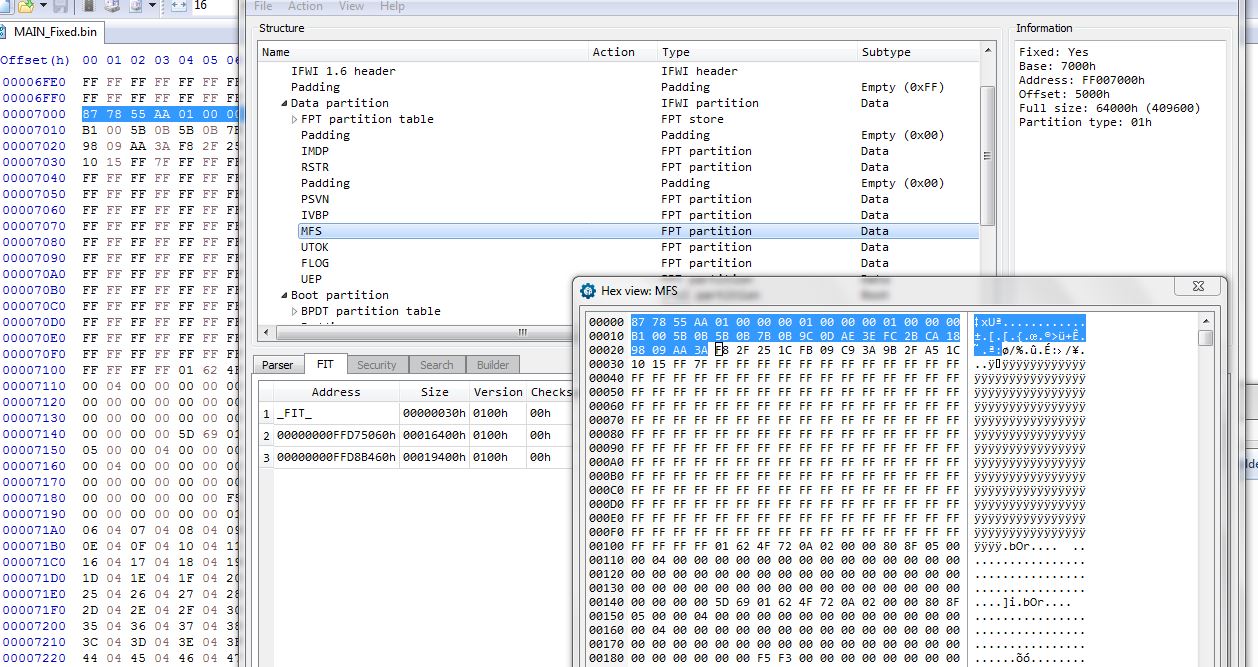Click the open RAM chip icon

[x=88, y=6]
